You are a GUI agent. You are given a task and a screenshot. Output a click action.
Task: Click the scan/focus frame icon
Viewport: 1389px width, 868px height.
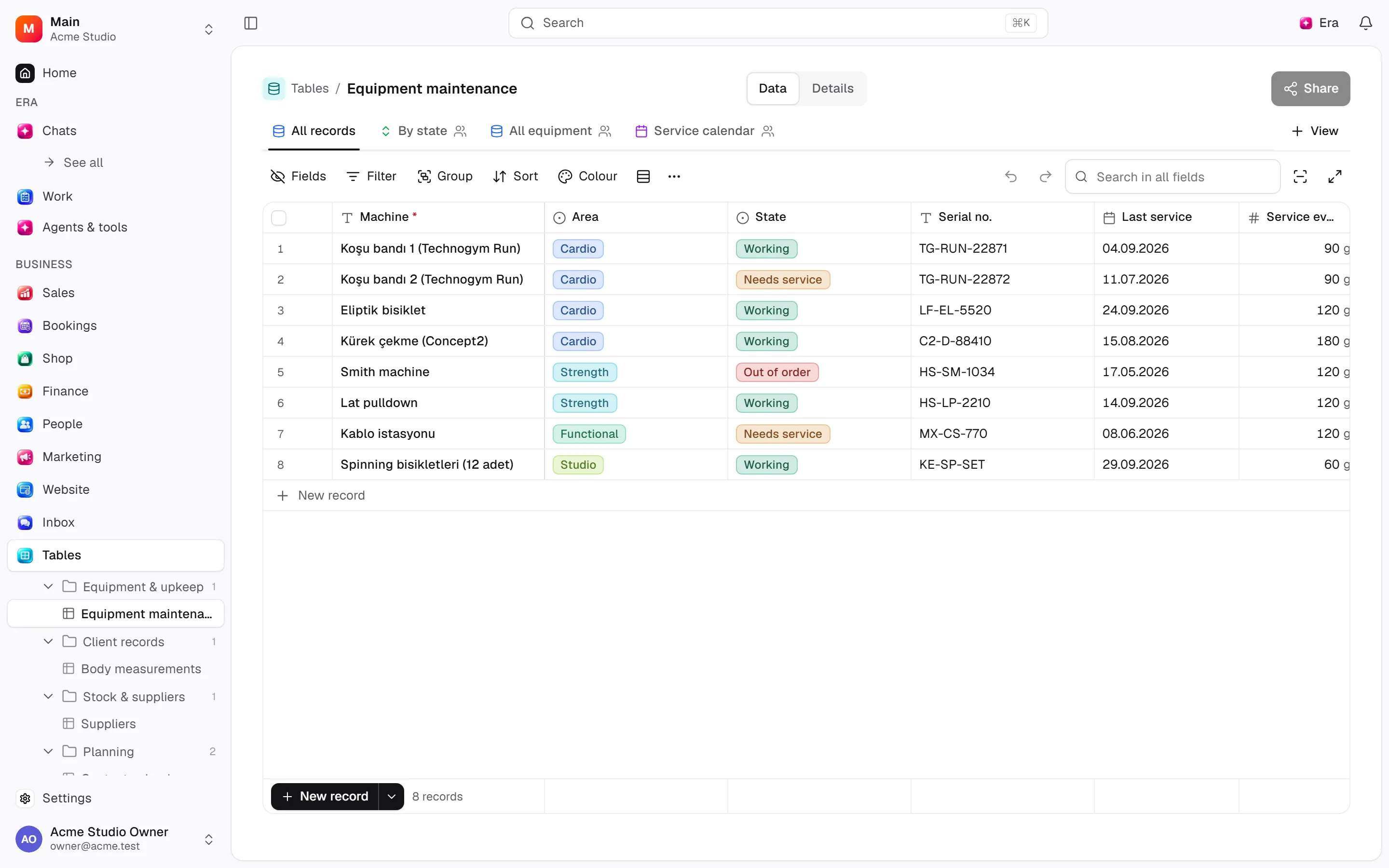coord(1300,177)
